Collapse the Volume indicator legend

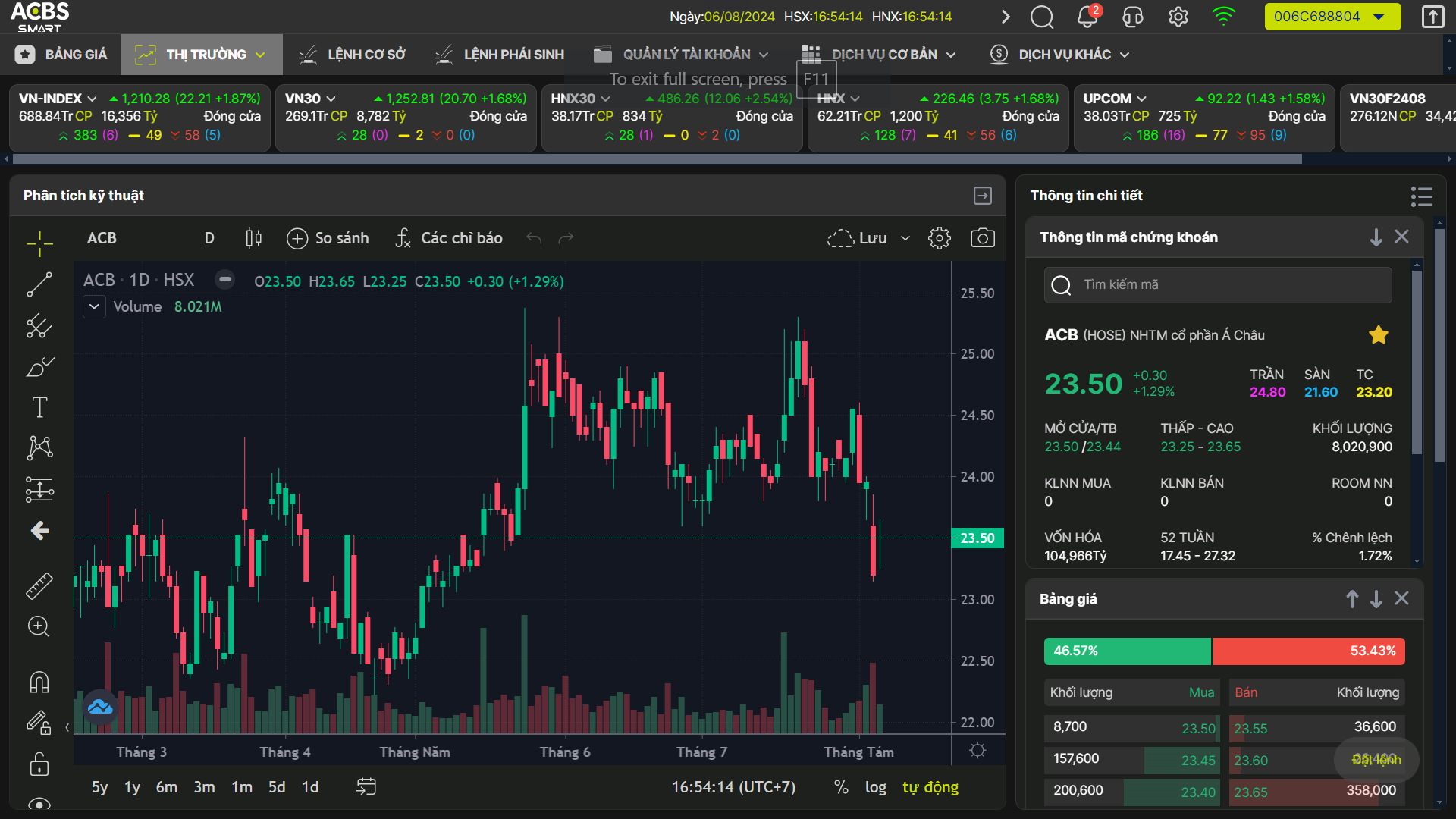(94, 306)
